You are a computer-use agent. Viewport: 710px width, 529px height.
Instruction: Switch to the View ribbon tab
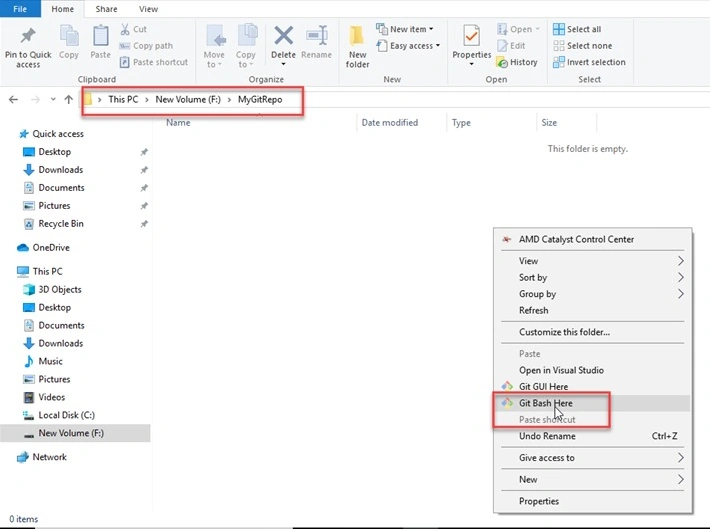click(148, 9)
